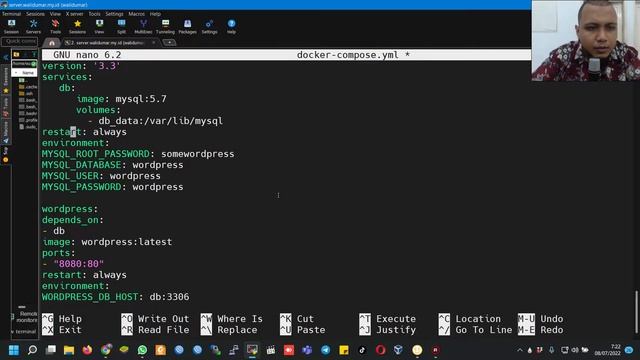Click the '^O Write Out' nano shortcut
This screenshot has height=360, width=640.
155,319
